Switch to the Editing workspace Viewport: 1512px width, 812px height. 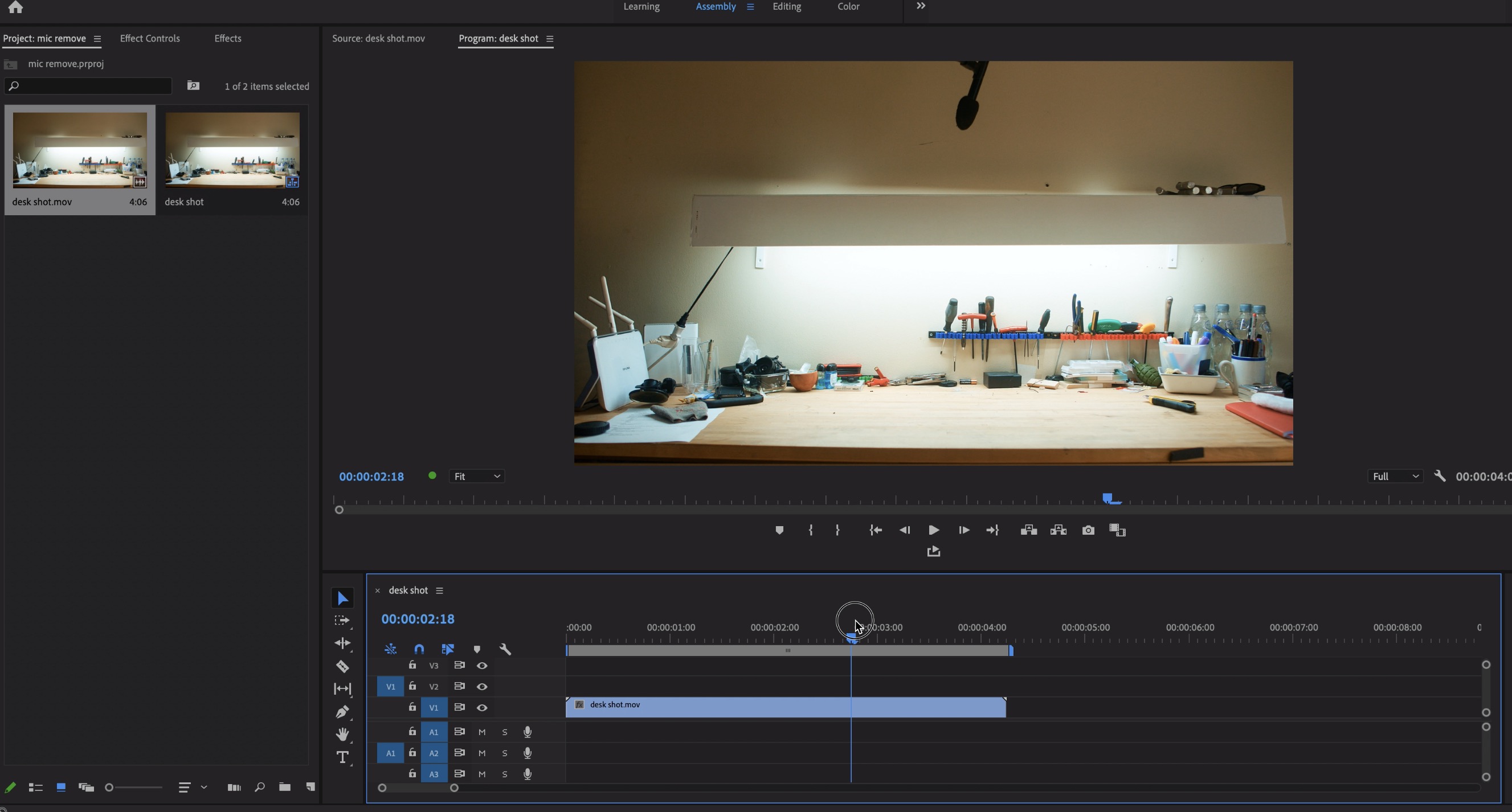click(x=787, y=6)
